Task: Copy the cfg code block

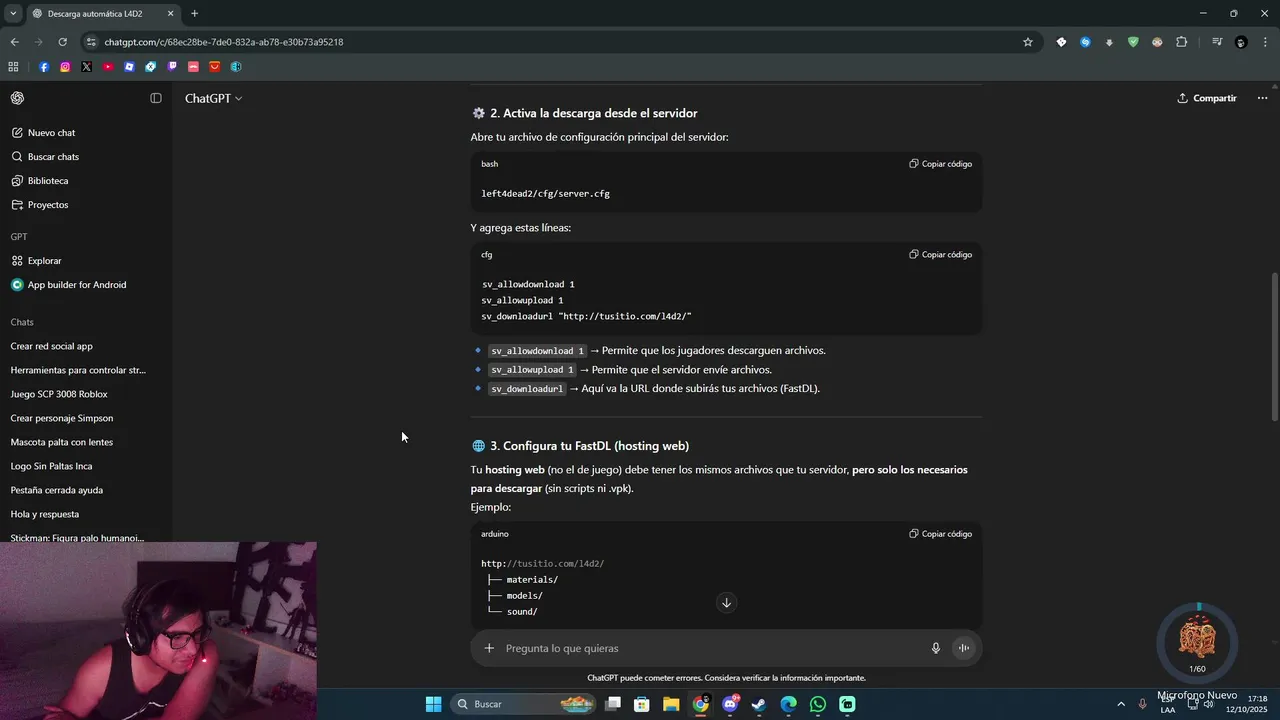Action: pos(940,255)
